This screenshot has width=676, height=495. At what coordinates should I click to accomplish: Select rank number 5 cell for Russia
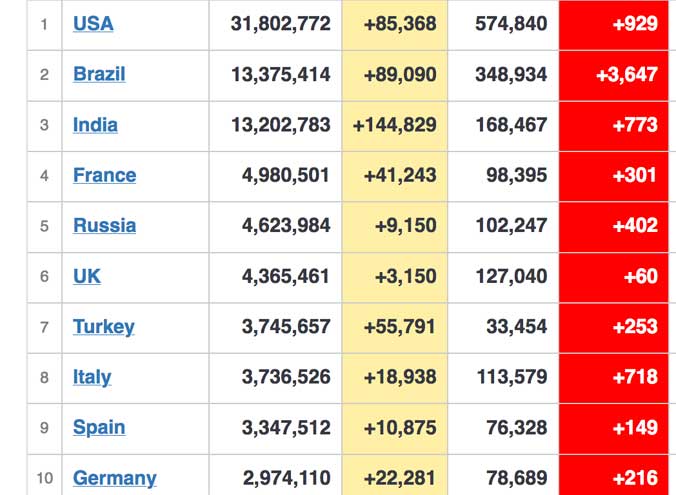click(44, 227)
